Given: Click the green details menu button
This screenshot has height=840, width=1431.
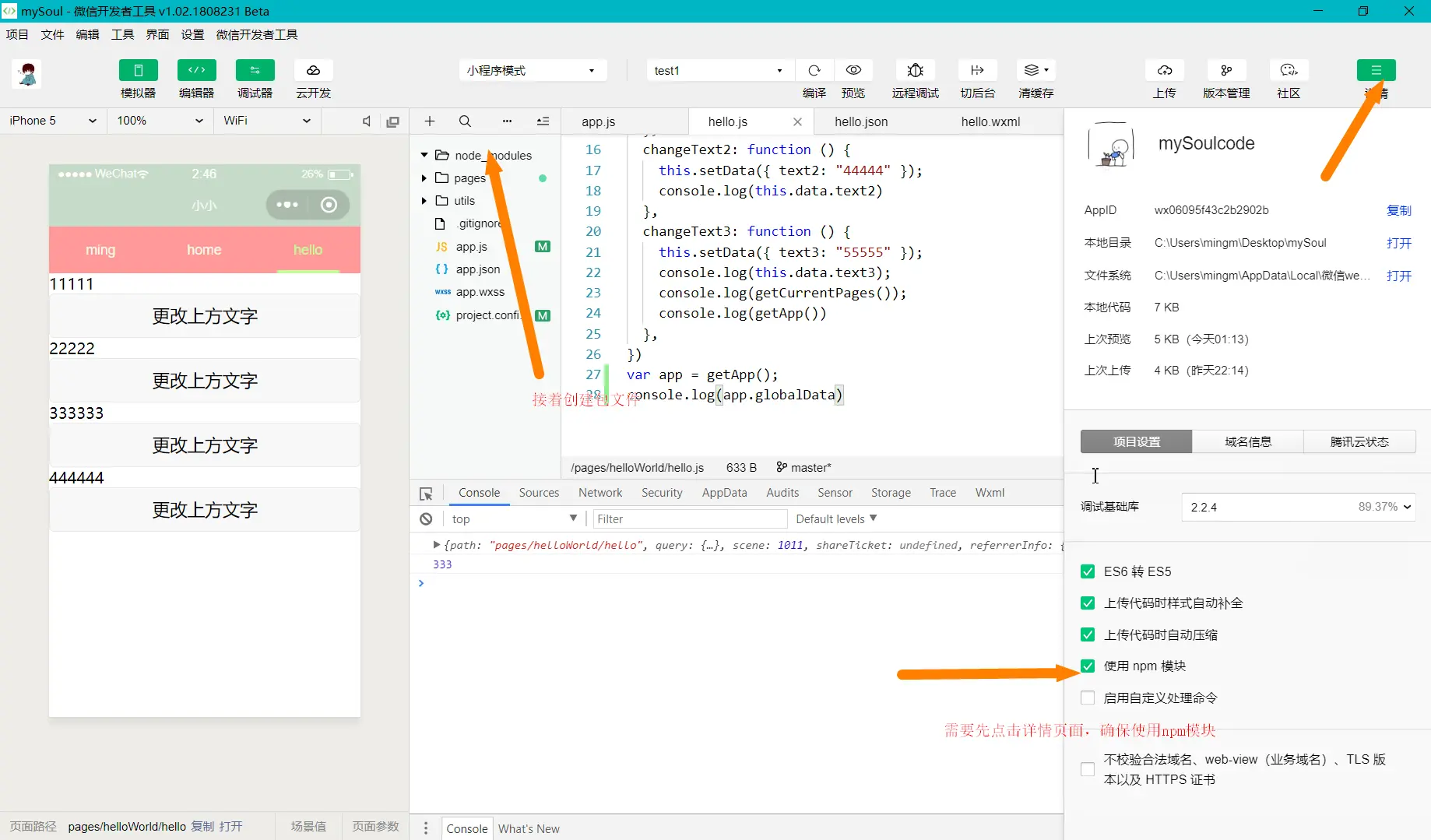Looking at the screenshot, I should 1376,70.
